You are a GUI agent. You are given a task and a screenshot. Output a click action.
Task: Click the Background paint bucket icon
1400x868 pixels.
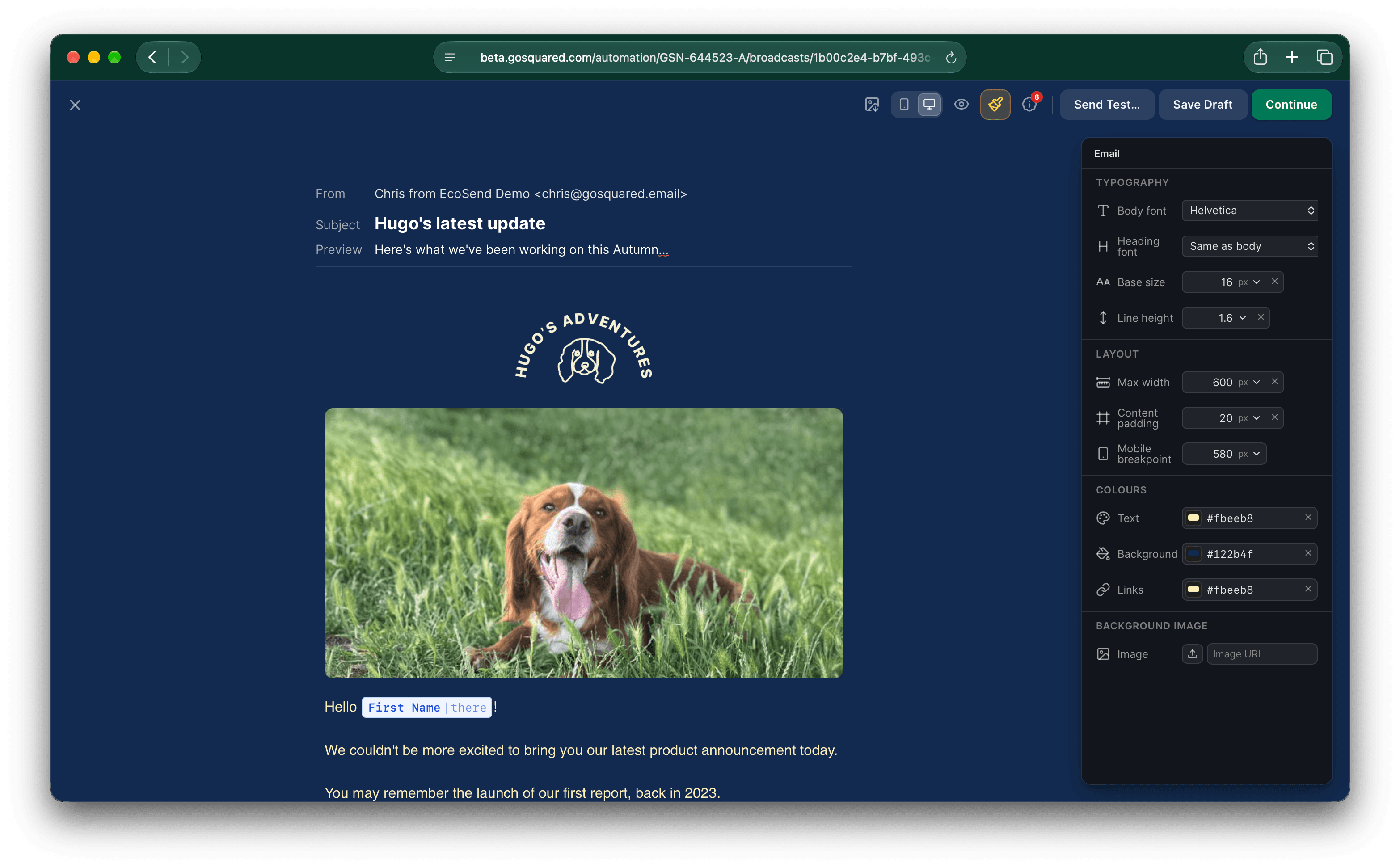pos(1103,553)
